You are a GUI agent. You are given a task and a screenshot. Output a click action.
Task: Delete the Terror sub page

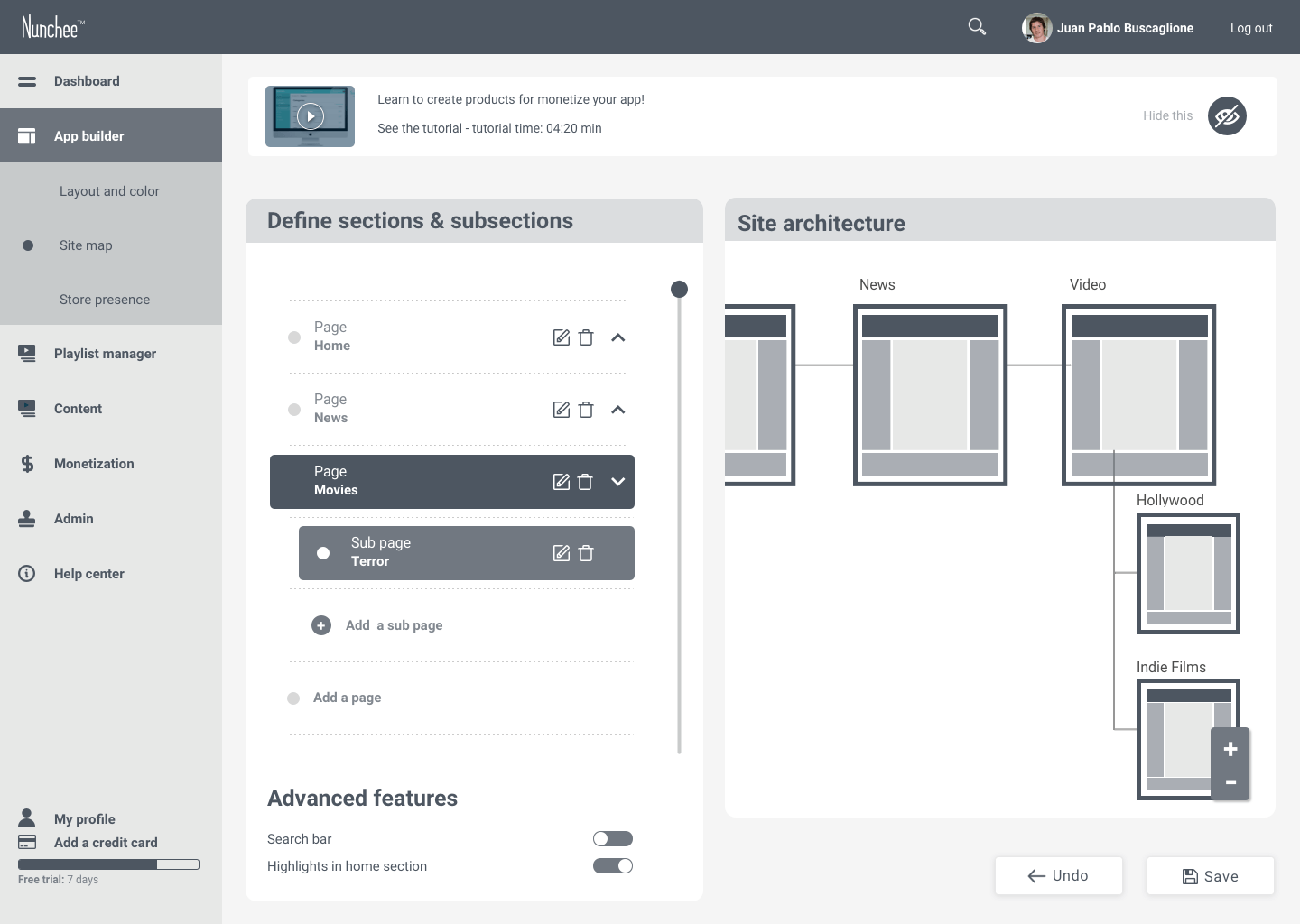(586, 553)
